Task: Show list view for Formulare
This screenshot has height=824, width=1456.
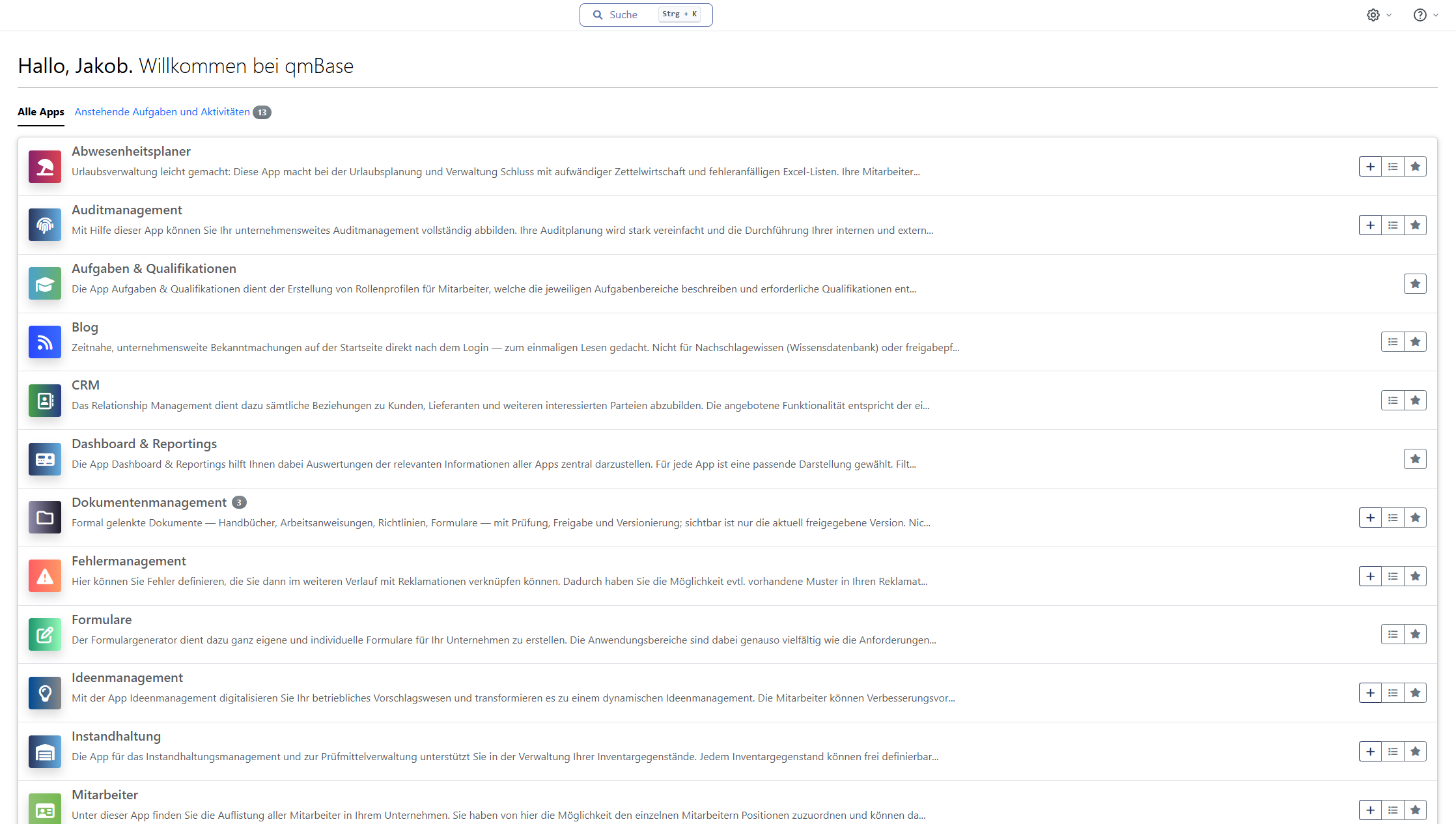Action: tap(1393, 634)
